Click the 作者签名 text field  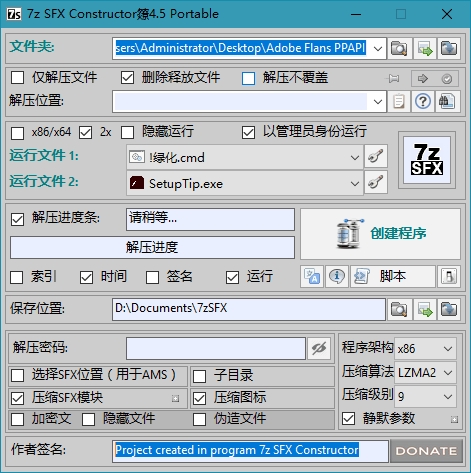250,451
